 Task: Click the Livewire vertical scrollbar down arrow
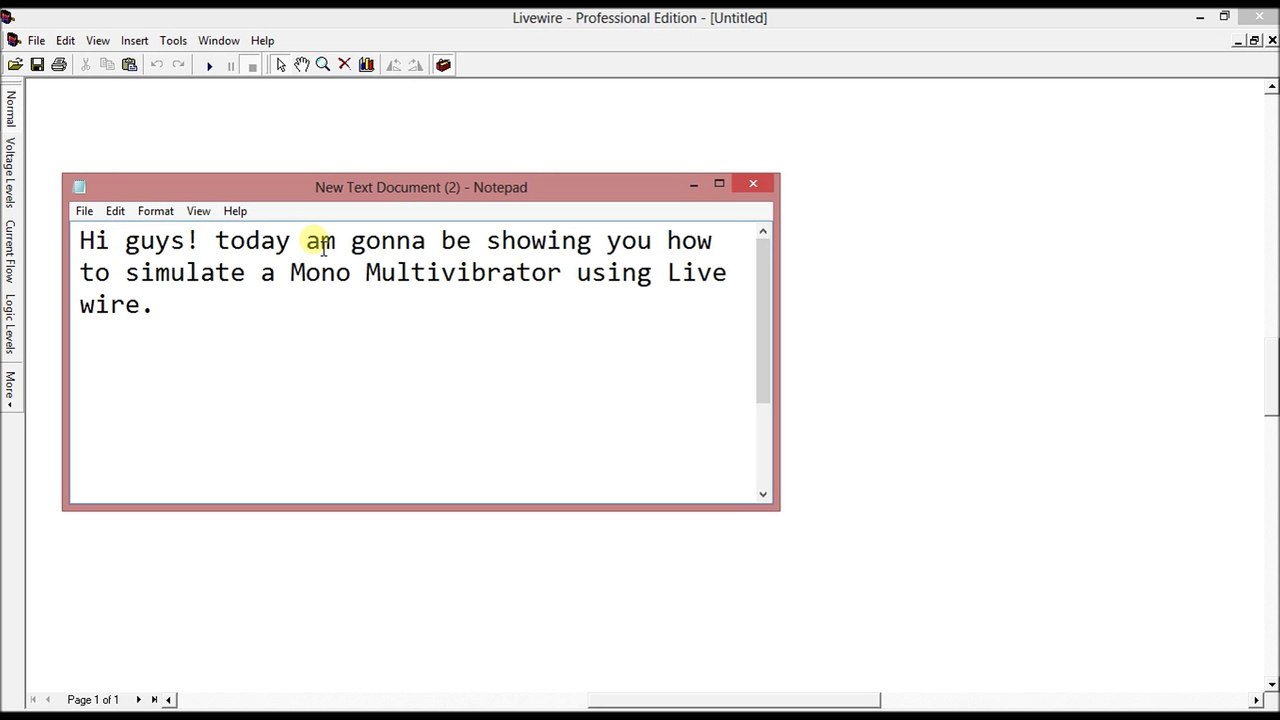(1272, 685)
